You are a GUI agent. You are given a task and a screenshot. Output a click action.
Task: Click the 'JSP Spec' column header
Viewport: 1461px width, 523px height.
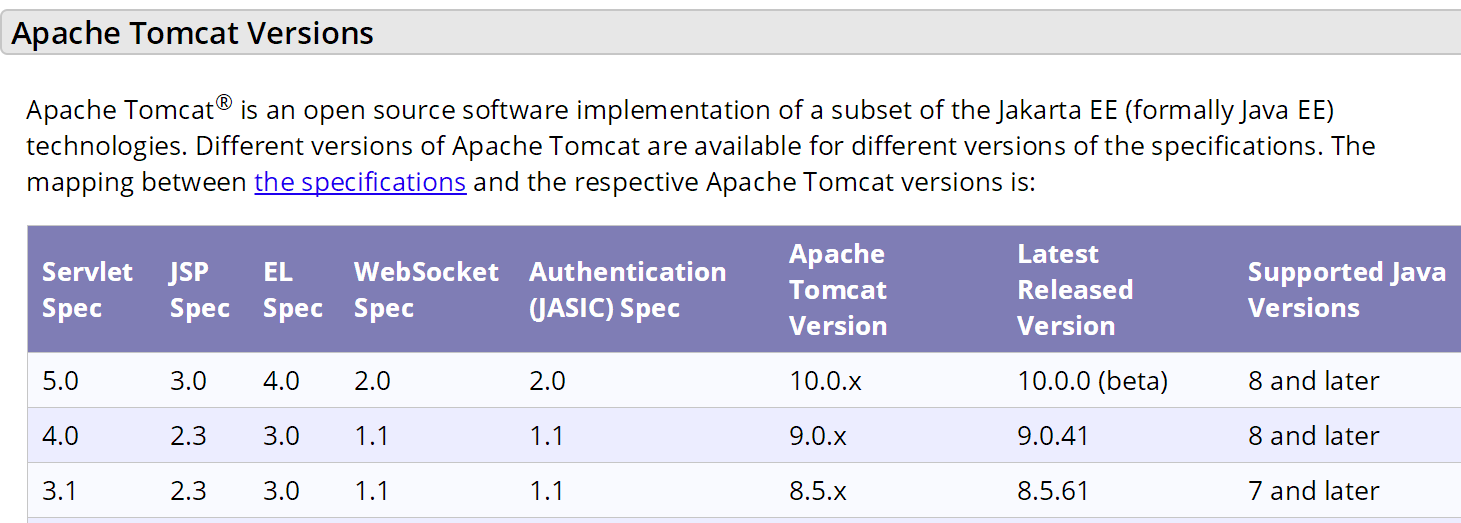tap(199, 290)
